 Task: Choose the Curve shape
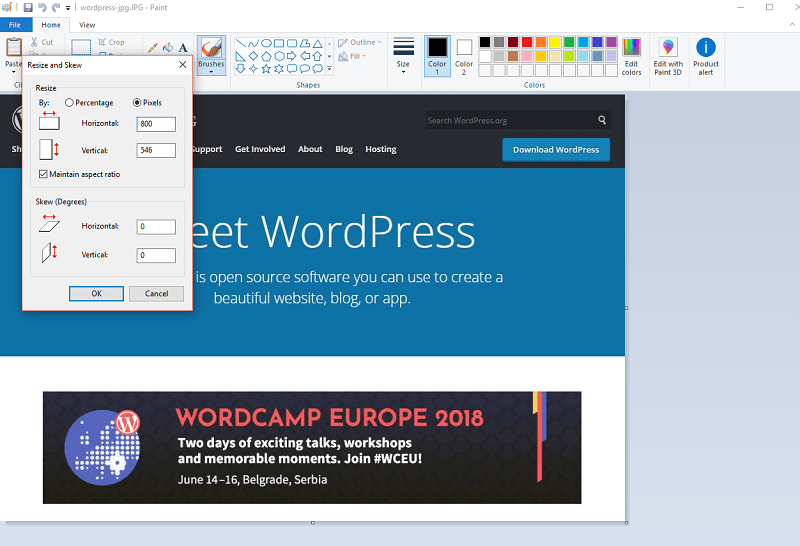(x=254, y=43)
